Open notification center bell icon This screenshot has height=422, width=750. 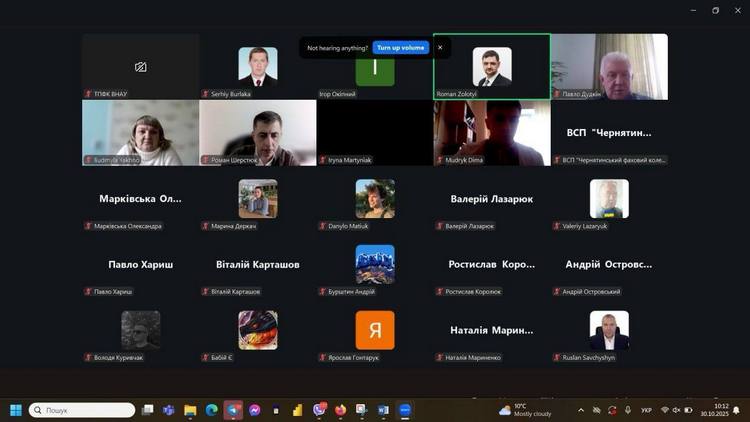pos(736,410)
